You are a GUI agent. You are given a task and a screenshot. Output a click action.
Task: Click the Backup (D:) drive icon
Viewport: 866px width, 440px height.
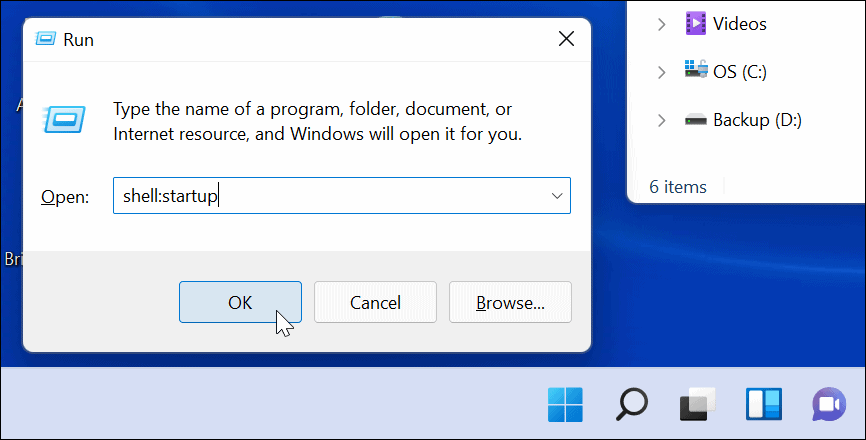[x=696, y=120]
